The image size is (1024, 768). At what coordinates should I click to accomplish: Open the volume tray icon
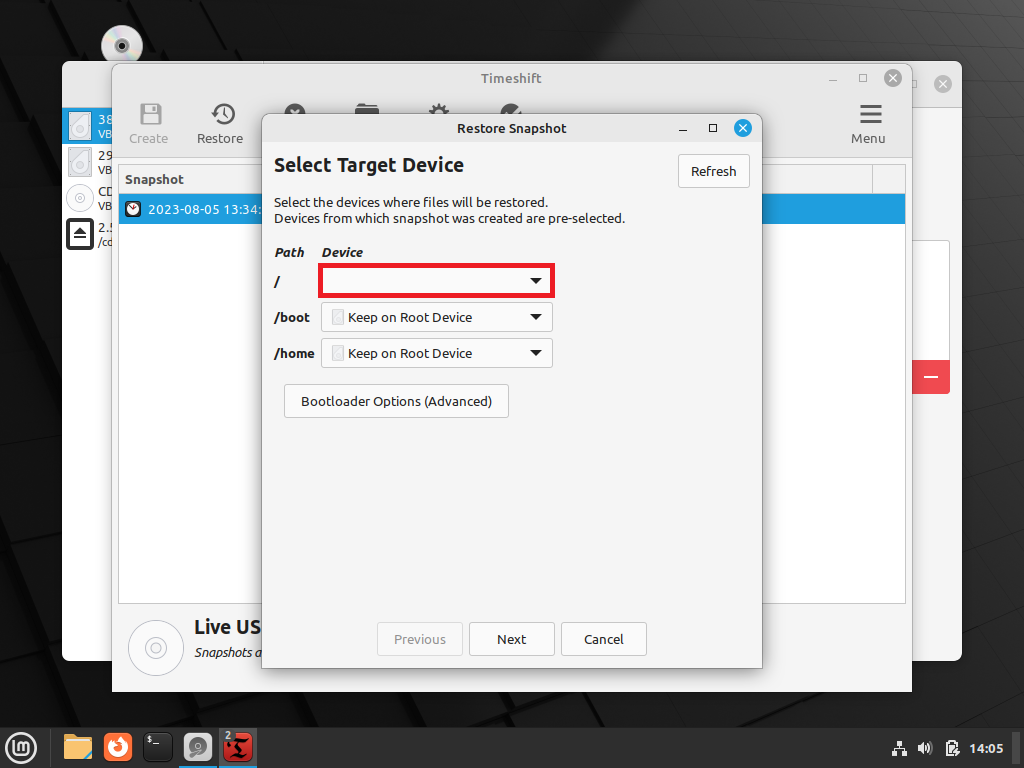(925, 748)
